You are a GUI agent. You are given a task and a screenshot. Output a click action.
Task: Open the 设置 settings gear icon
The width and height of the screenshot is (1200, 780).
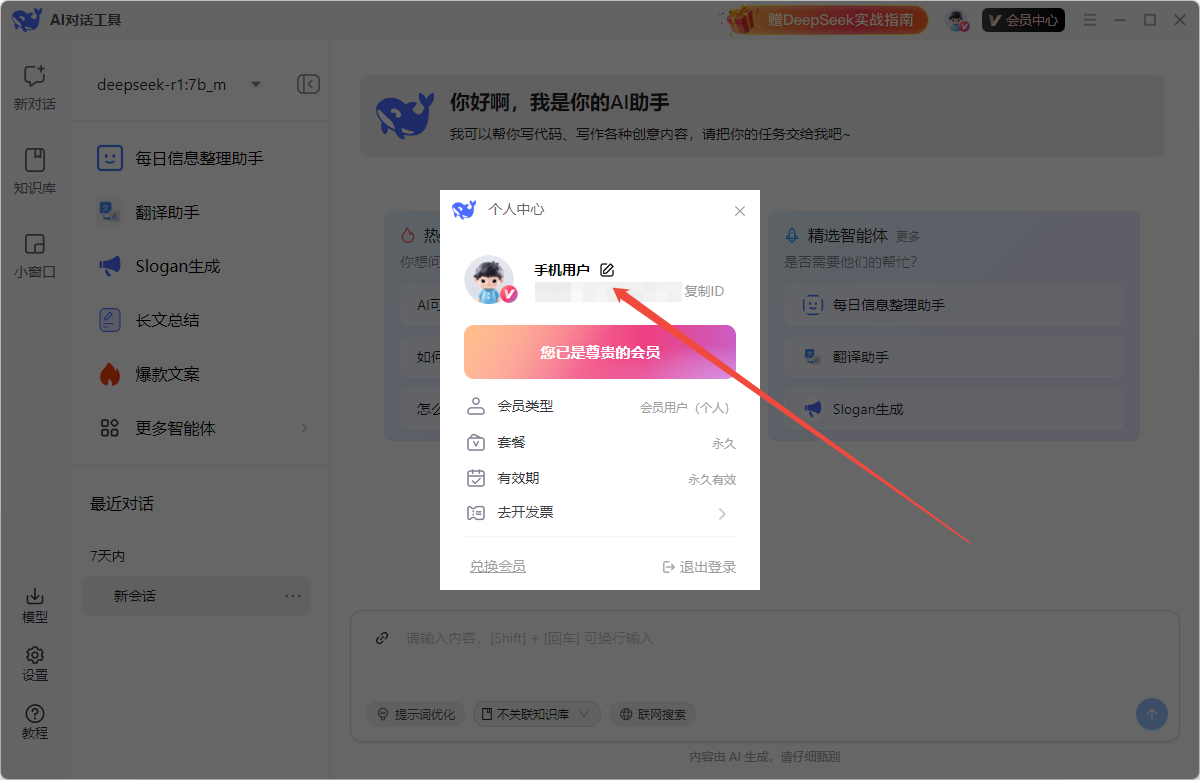pos(35,663)
